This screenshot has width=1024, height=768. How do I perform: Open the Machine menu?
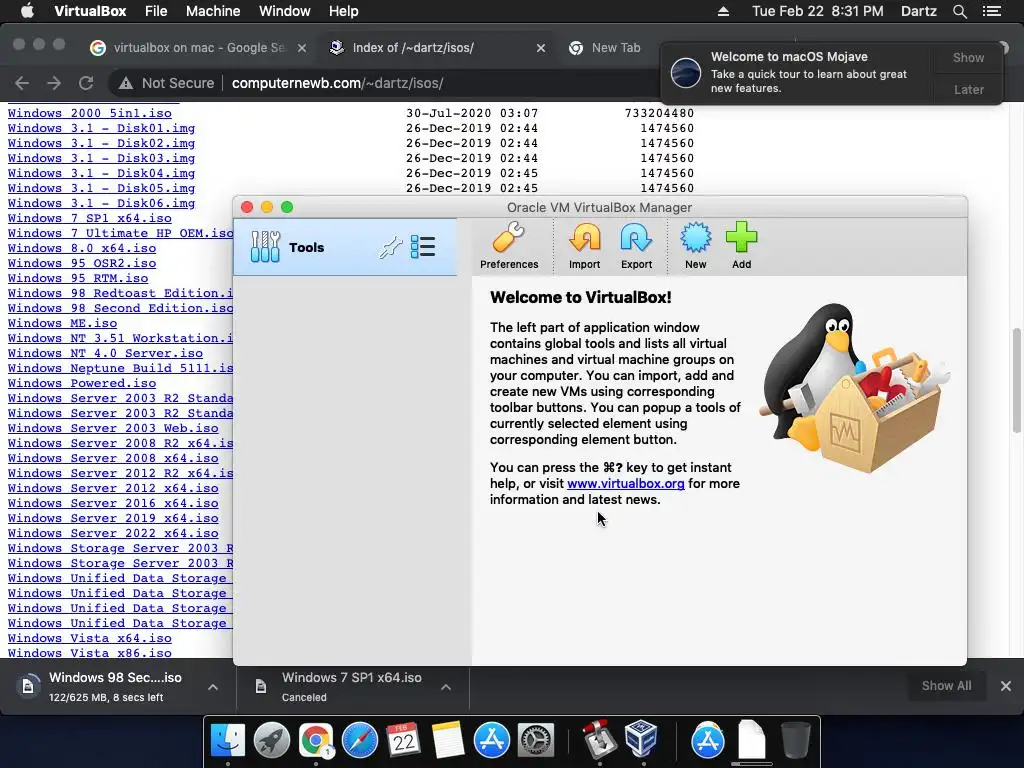tap(213, 11)
